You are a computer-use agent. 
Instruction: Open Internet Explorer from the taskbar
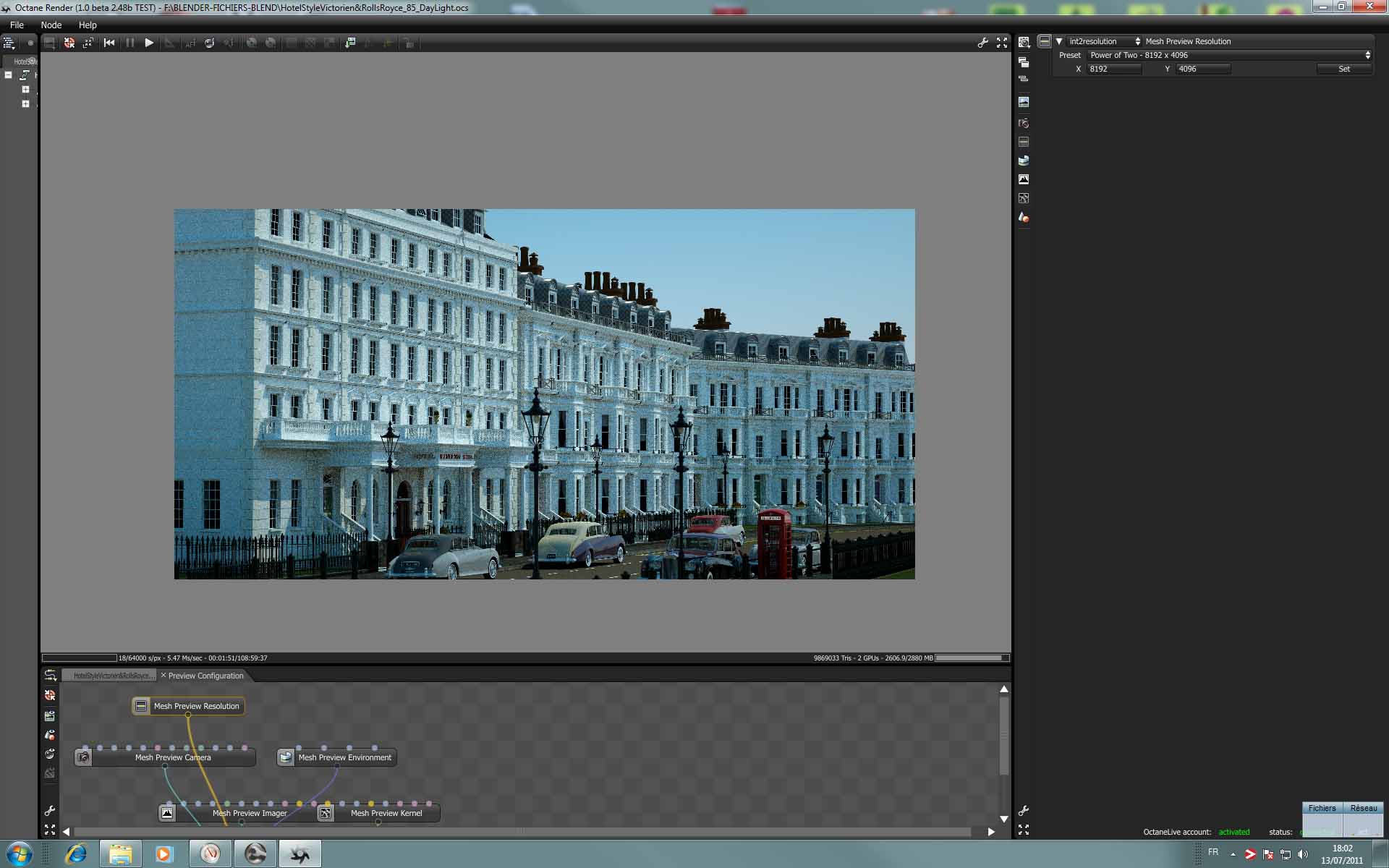pyautogui.click(x=76, y=854)
